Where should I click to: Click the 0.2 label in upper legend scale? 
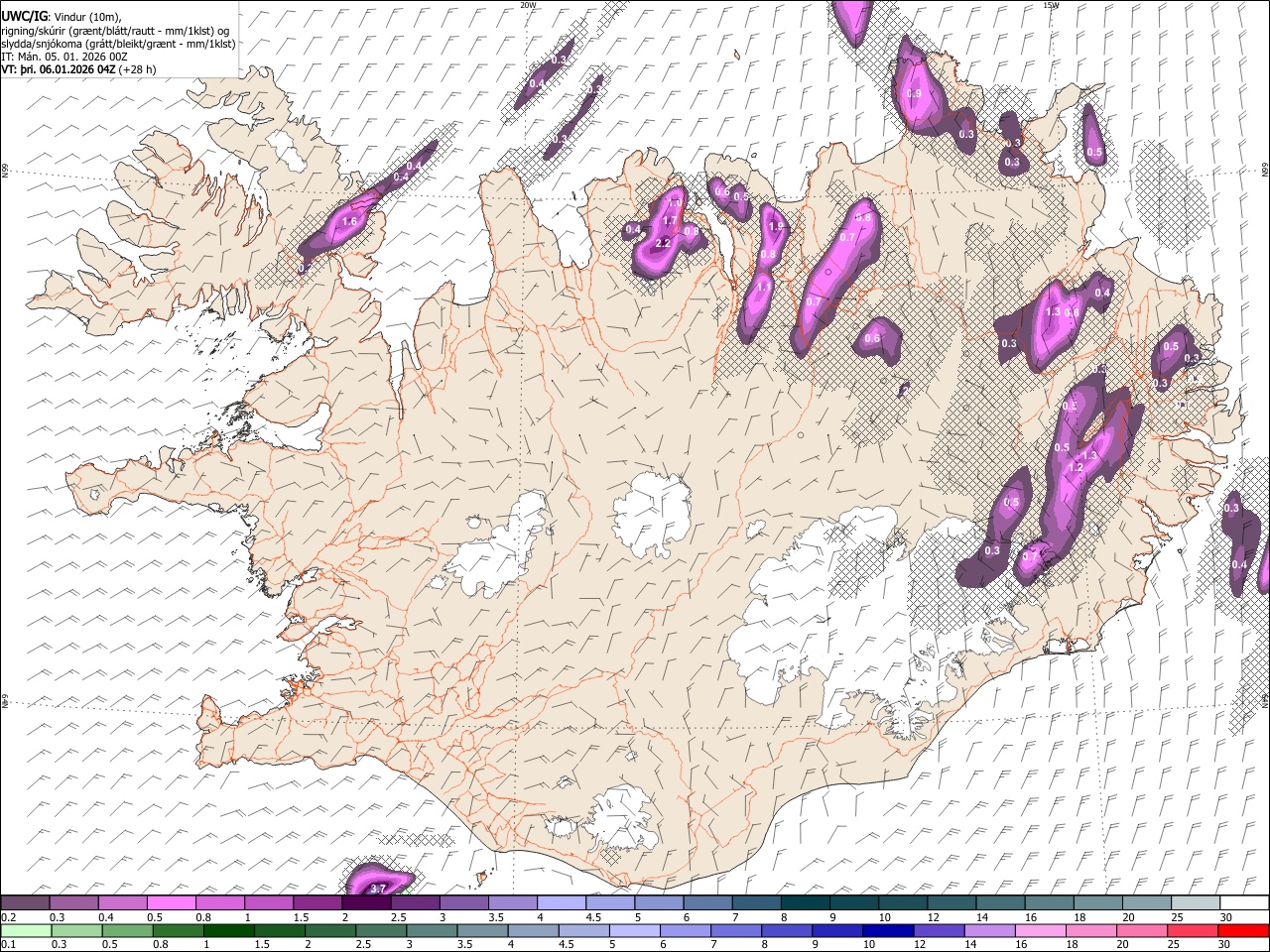click(x=9, y=917)
